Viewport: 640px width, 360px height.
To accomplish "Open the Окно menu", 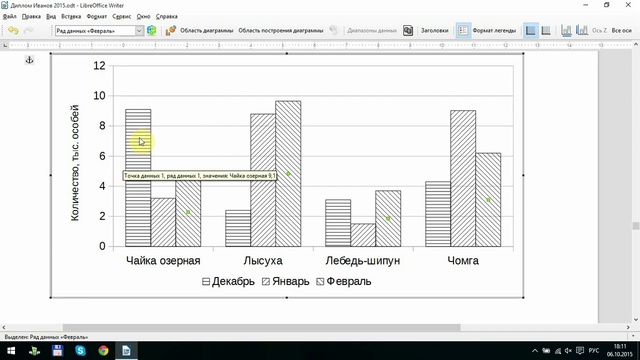I will pyautogui.click(x=143, y=16).
